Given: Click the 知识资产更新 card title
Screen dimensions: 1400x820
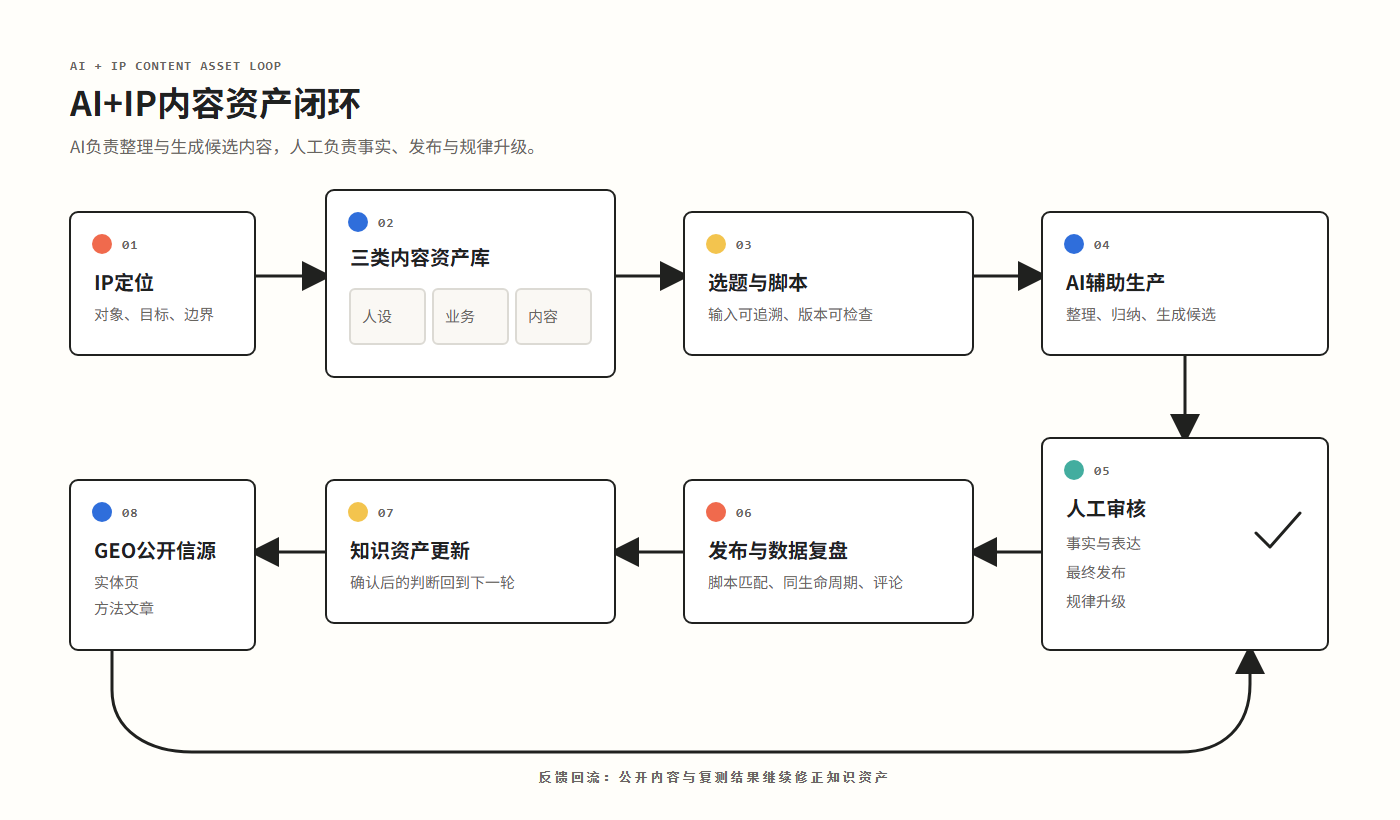Looking at the screenshot, I should click(x=410, y=551).
